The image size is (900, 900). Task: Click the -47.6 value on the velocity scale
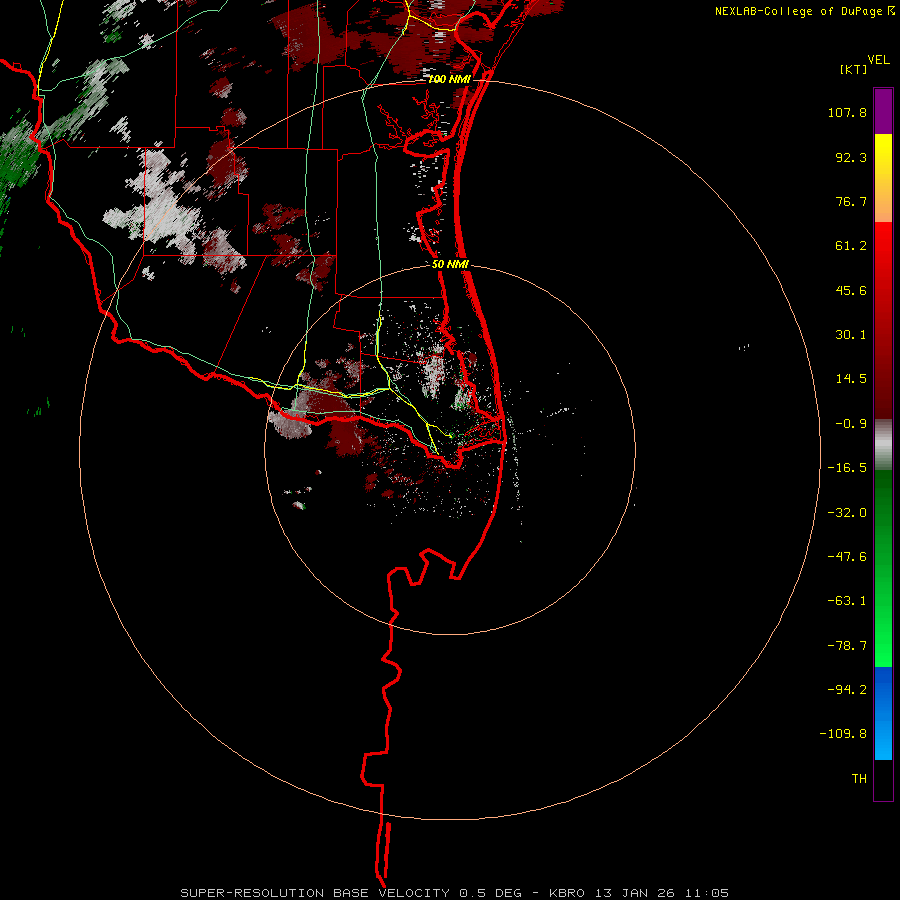pos(847,557)
